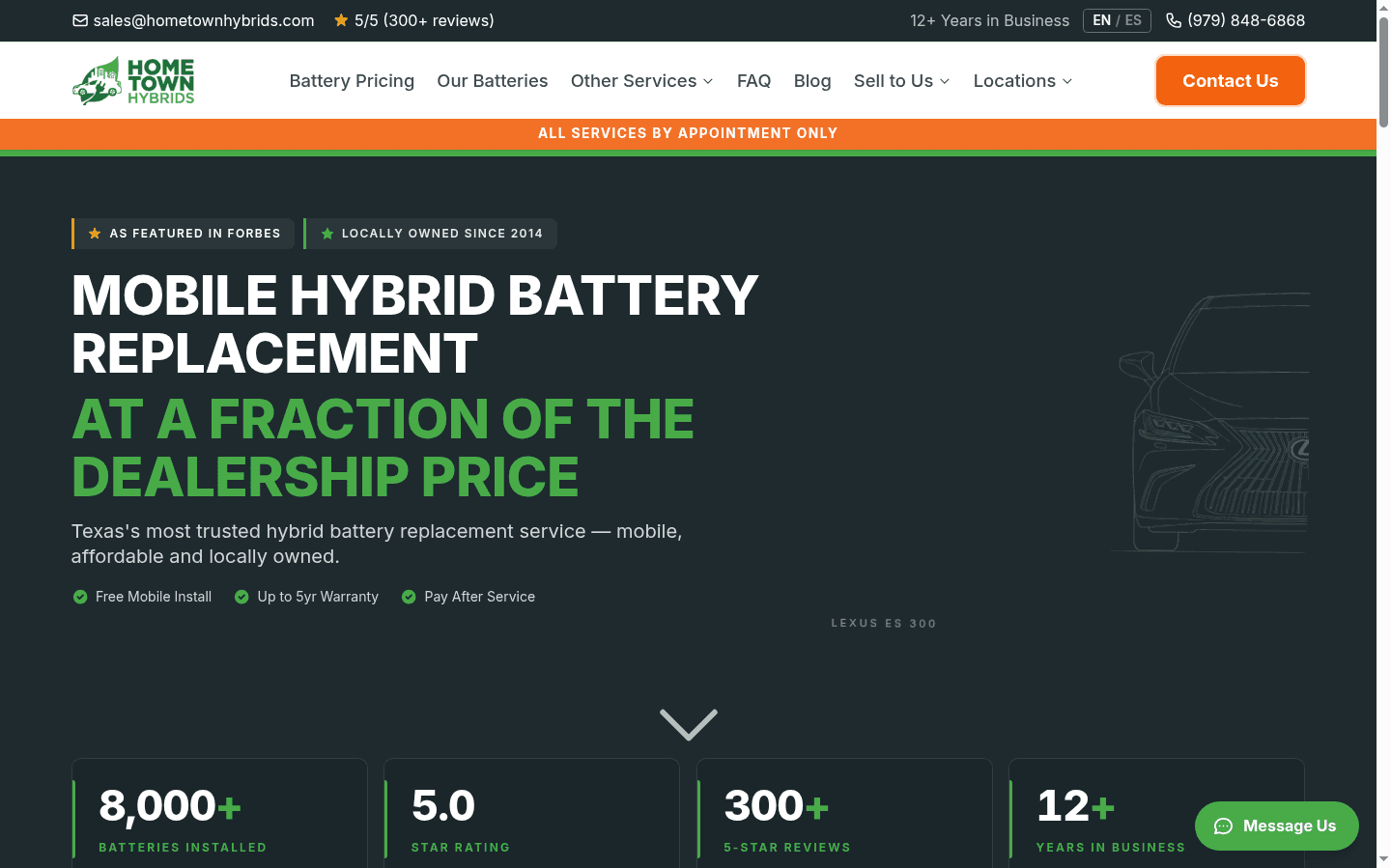
Task: Open the 5/5 (300+ reviews) link
Action: tap(413, 20)
